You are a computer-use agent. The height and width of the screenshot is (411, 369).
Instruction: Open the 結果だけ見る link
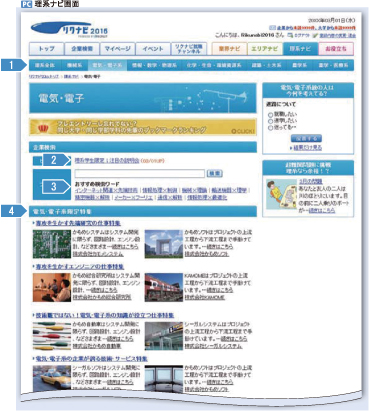(x=308, y=147)
